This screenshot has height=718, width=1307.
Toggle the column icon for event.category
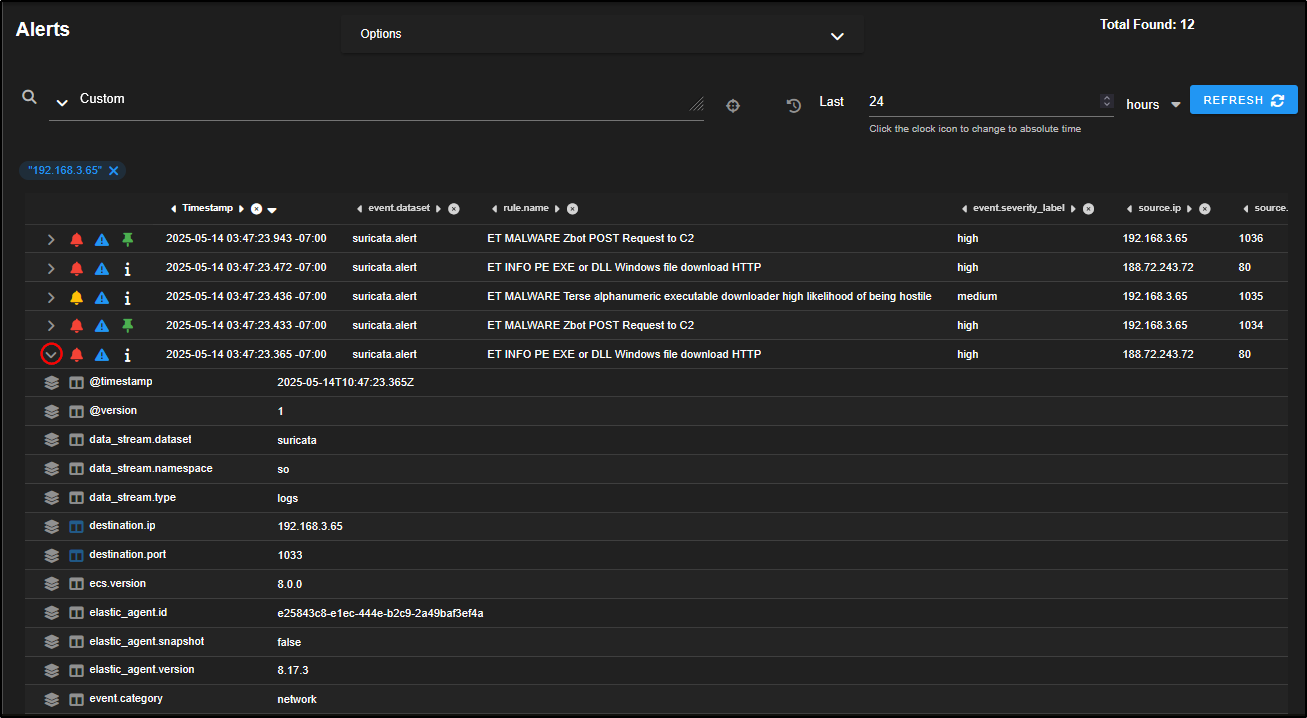click(x=77, y=699)
